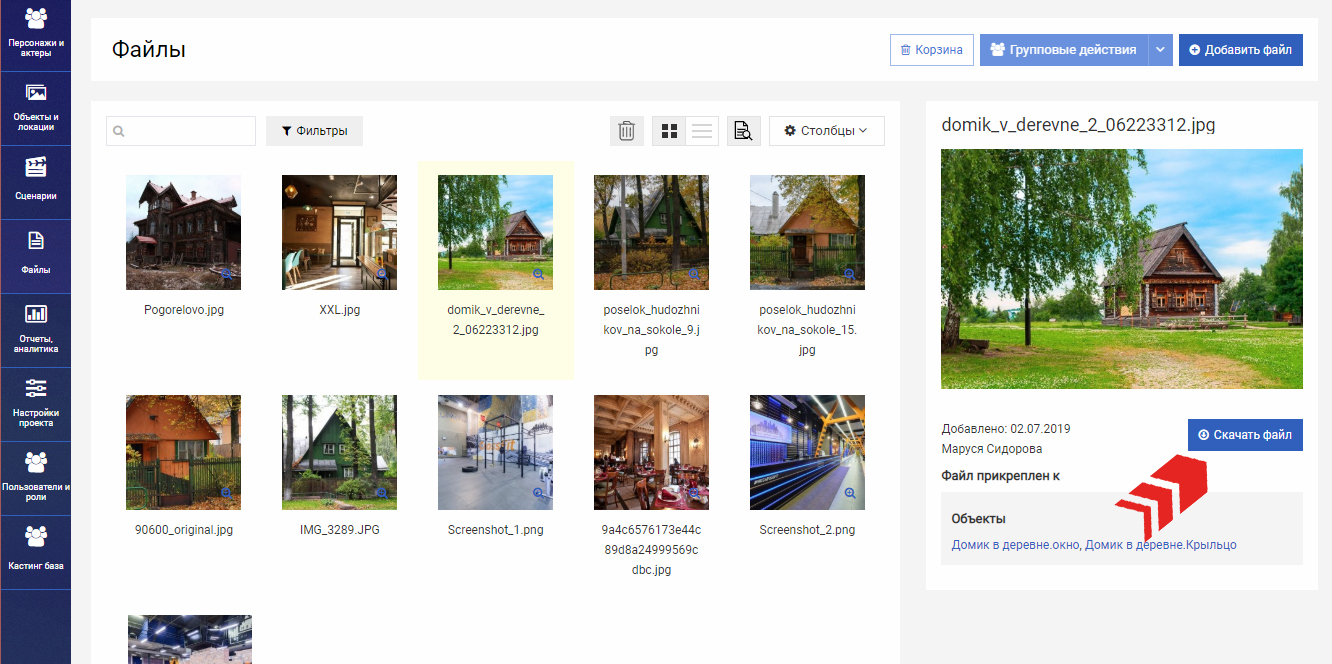Click the file search input field
Image resolution: width=1332 pixels, height=664 pixels.
click(181, 131)
